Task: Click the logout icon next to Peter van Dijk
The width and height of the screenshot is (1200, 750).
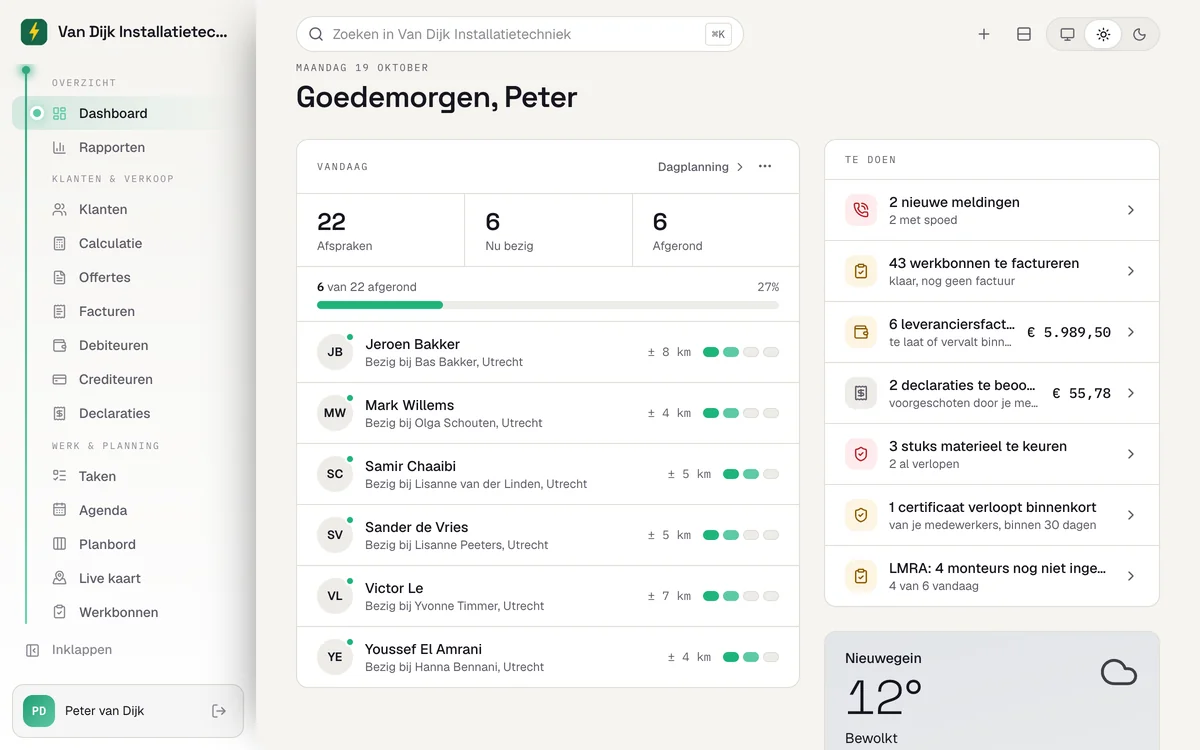Action: [x=219, y=711]
